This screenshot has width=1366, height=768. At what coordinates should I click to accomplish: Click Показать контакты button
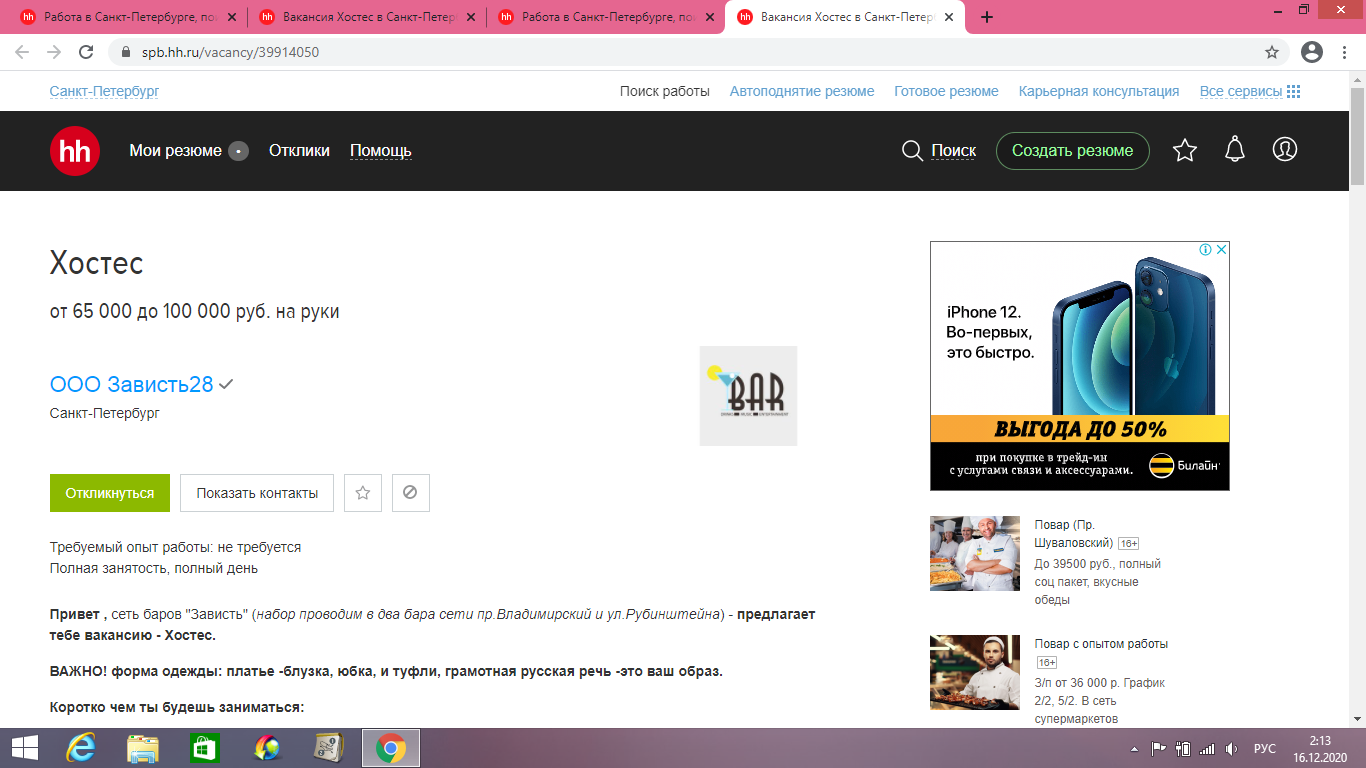coord(257,493)
